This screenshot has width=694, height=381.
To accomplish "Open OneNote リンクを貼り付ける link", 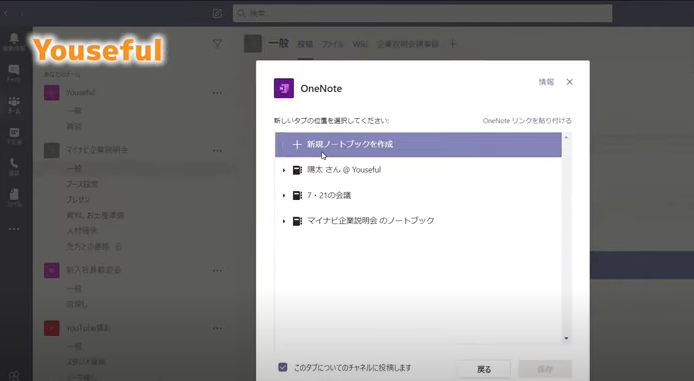I will [527, 120].
